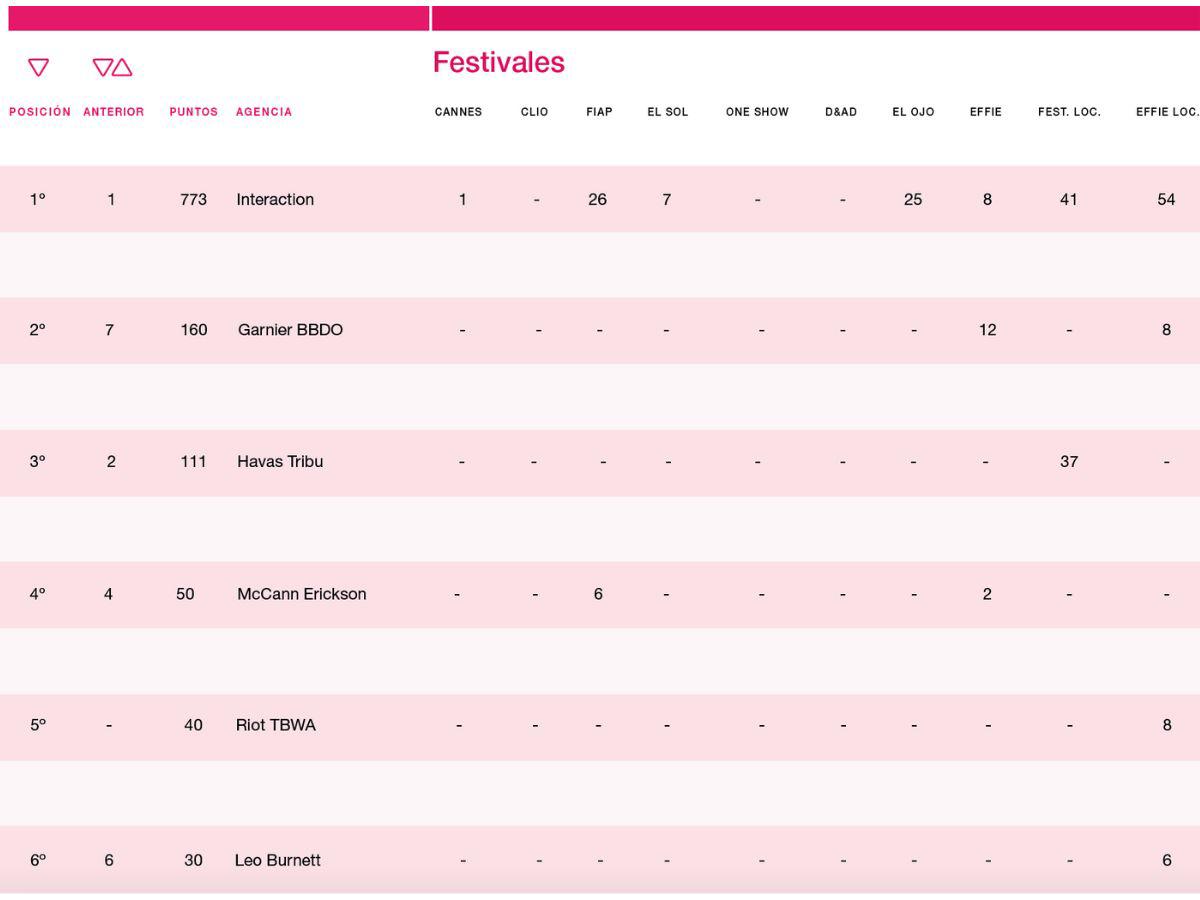Click the 2º position cell
The image size is (1200, 900).
click(x=38, y=330)
